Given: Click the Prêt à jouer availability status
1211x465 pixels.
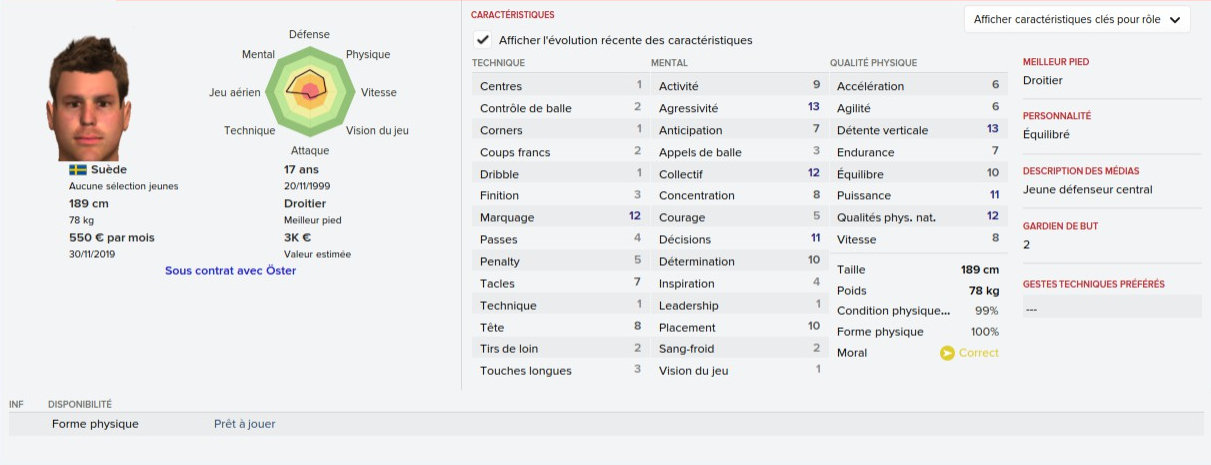Looking at the screenshot, I should click(x=244, y=424).
